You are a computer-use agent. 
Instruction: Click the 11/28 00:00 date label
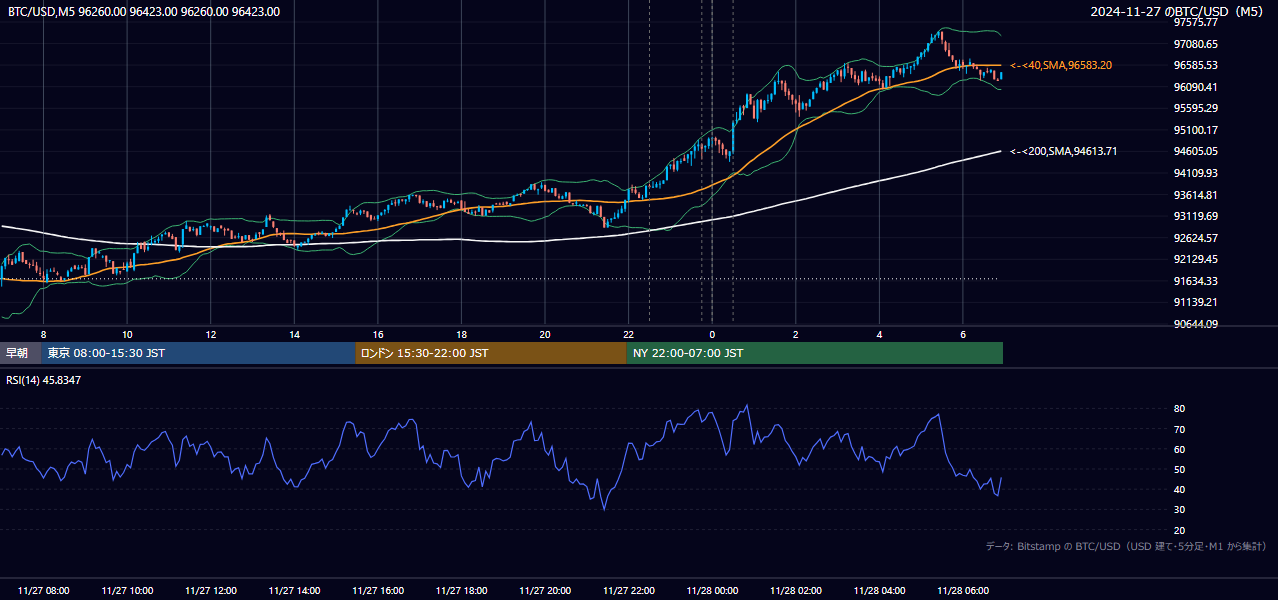(712, 591)
